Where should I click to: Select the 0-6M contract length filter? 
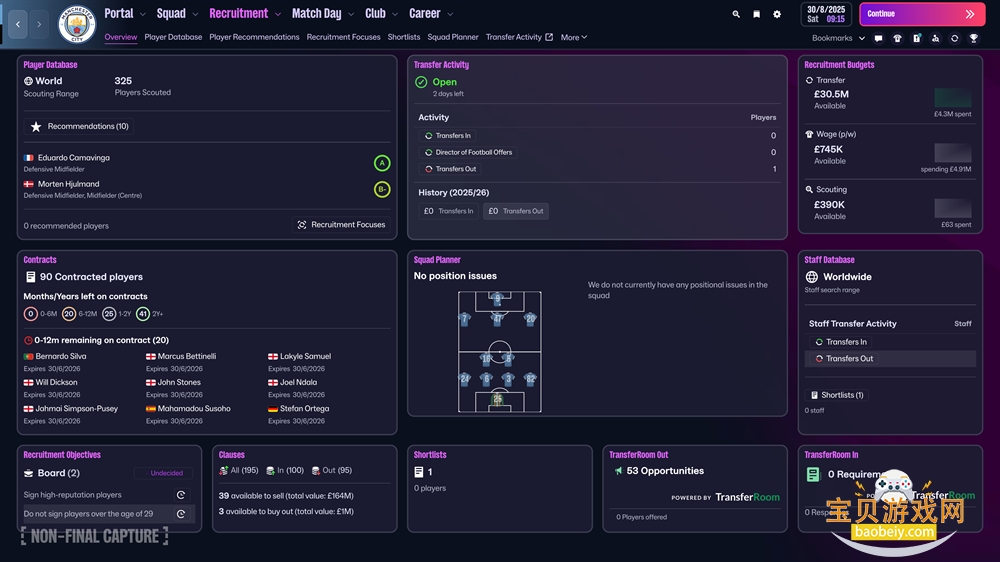tap(31, 314)
